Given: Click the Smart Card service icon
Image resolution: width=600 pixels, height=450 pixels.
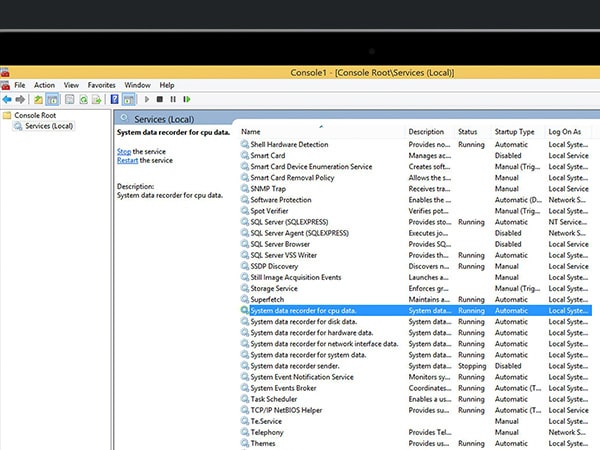Looking at the screenshot, I should (x=245, y=155).
